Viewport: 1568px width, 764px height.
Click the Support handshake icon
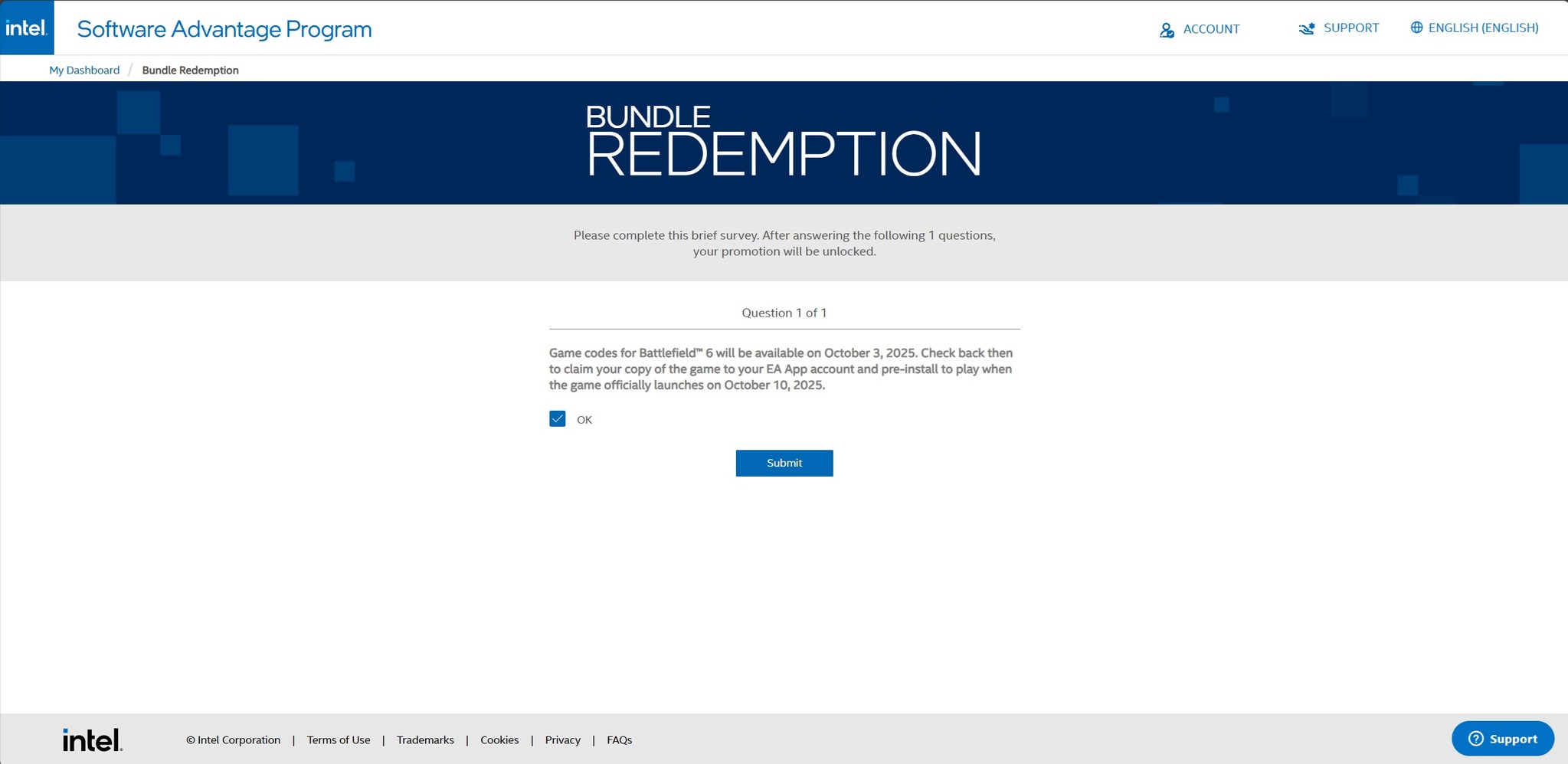(1307, 28)
